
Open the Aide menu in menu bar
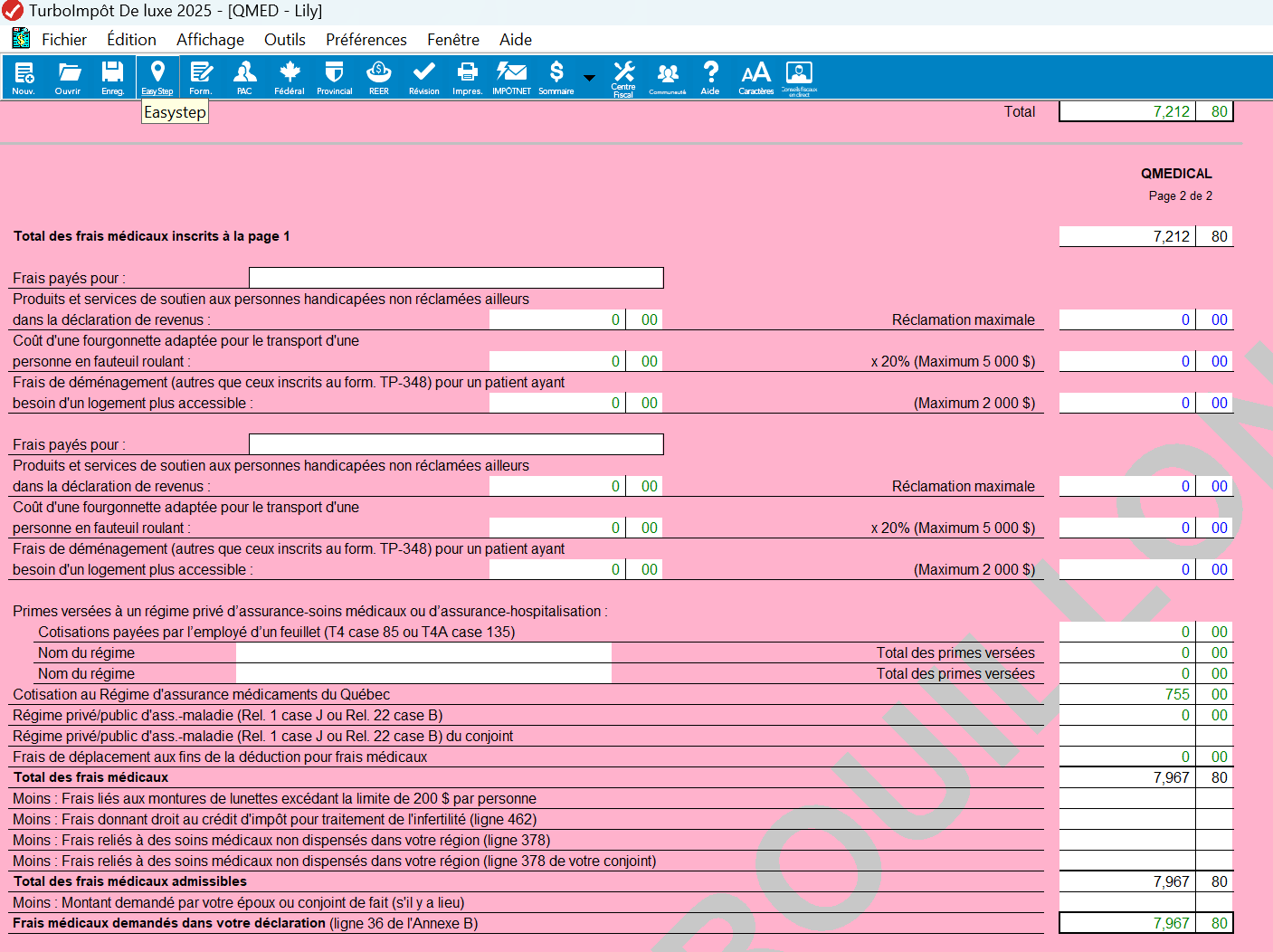tap(516, 40)
